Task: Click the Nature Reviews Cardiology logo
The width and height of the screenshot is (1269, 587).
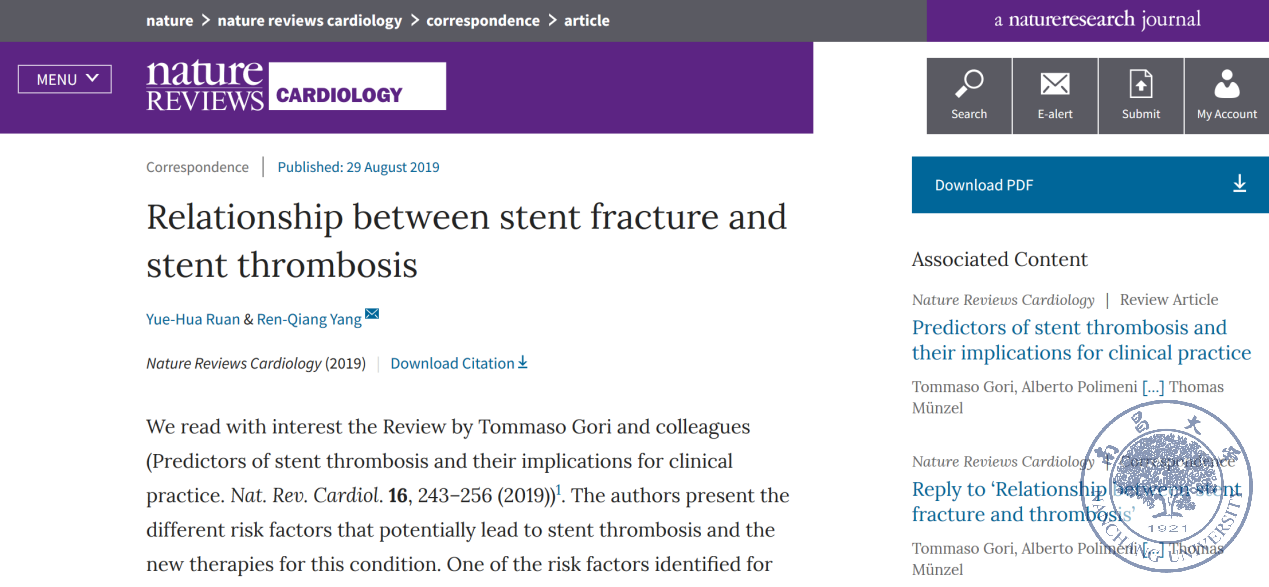Action: pyautogui.click(x=295, y=85)
